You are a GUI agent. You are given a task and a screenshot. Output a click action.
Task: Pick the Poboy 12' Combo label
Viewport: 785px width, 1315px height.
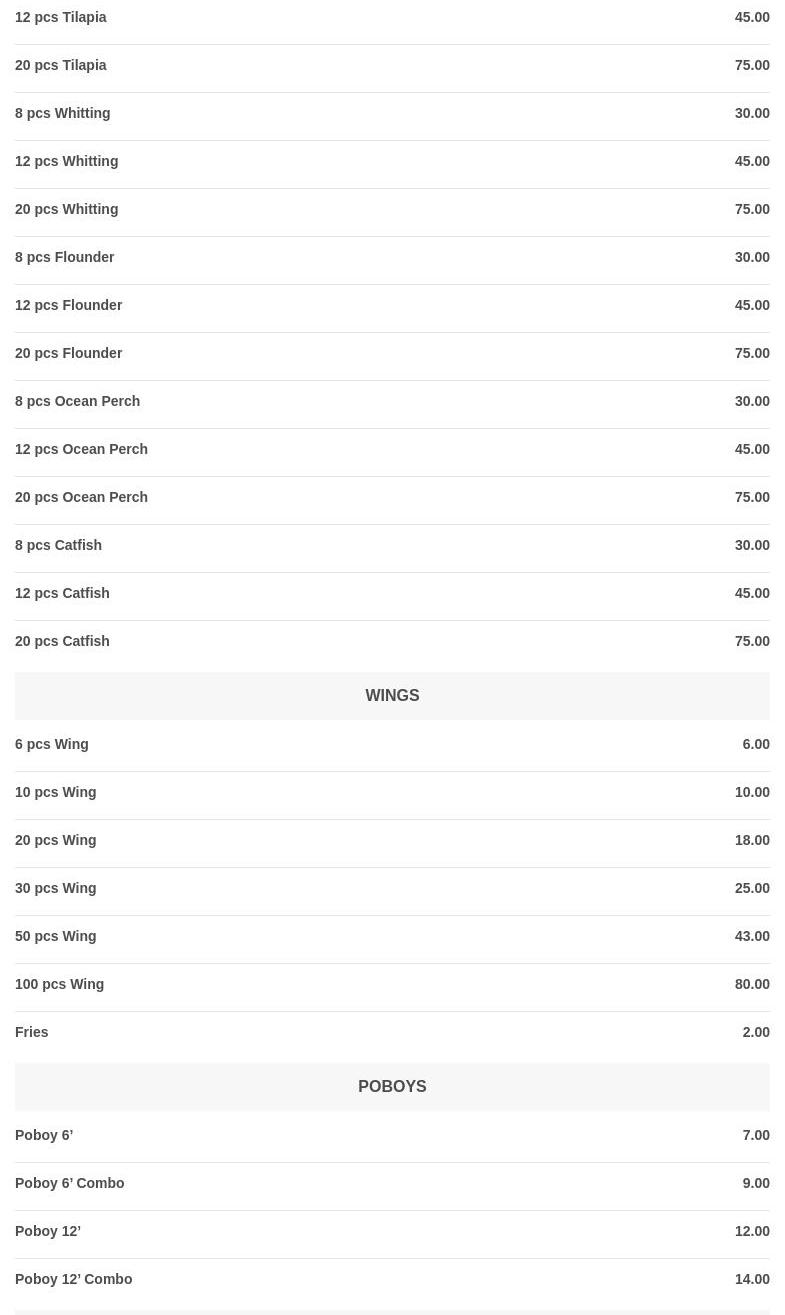click(74, 1279)
